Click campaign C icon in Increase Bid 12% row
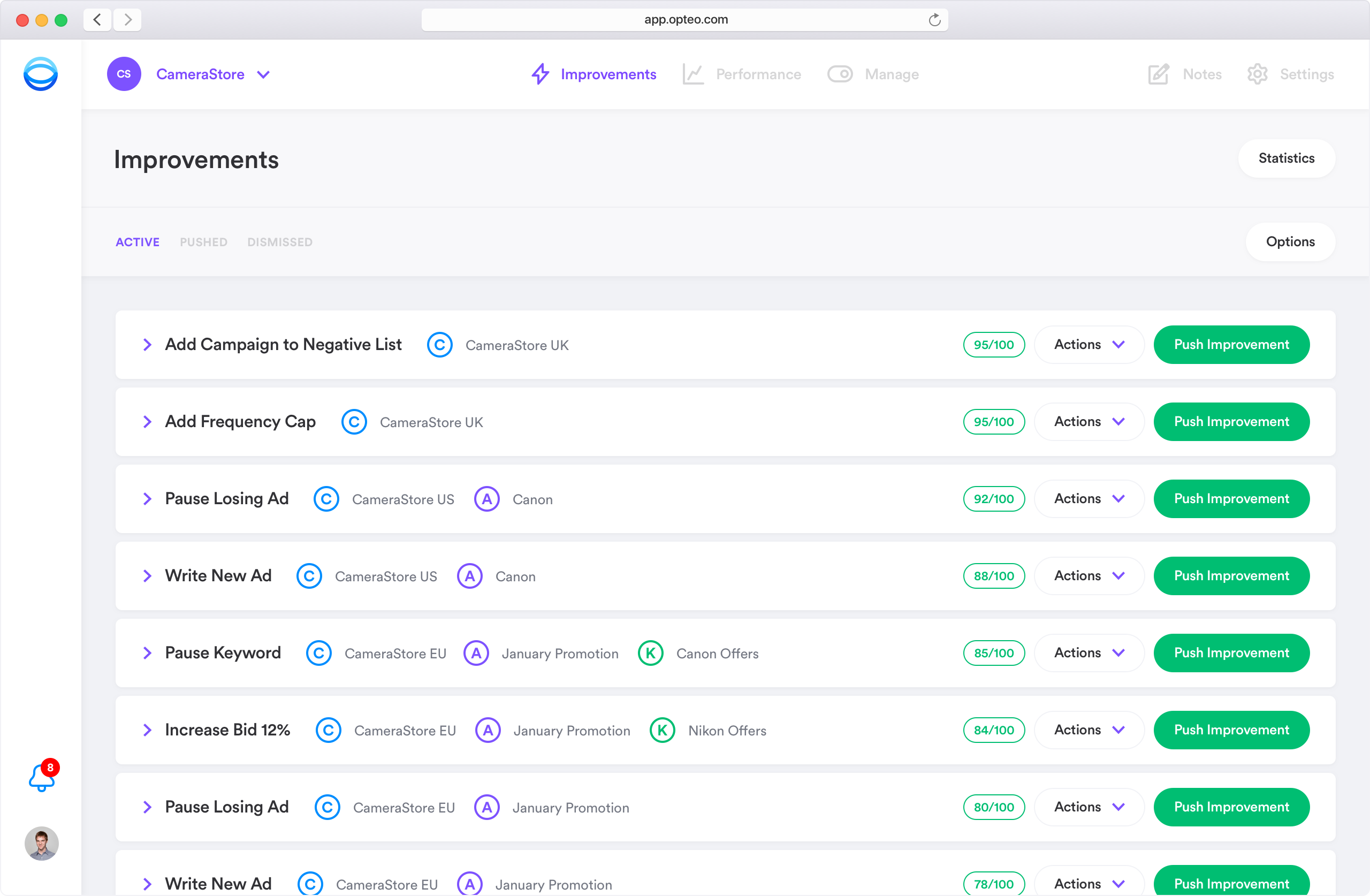The width and height of the screenshot is (1370, 896). pyautogui.click(x=328, y=730)
